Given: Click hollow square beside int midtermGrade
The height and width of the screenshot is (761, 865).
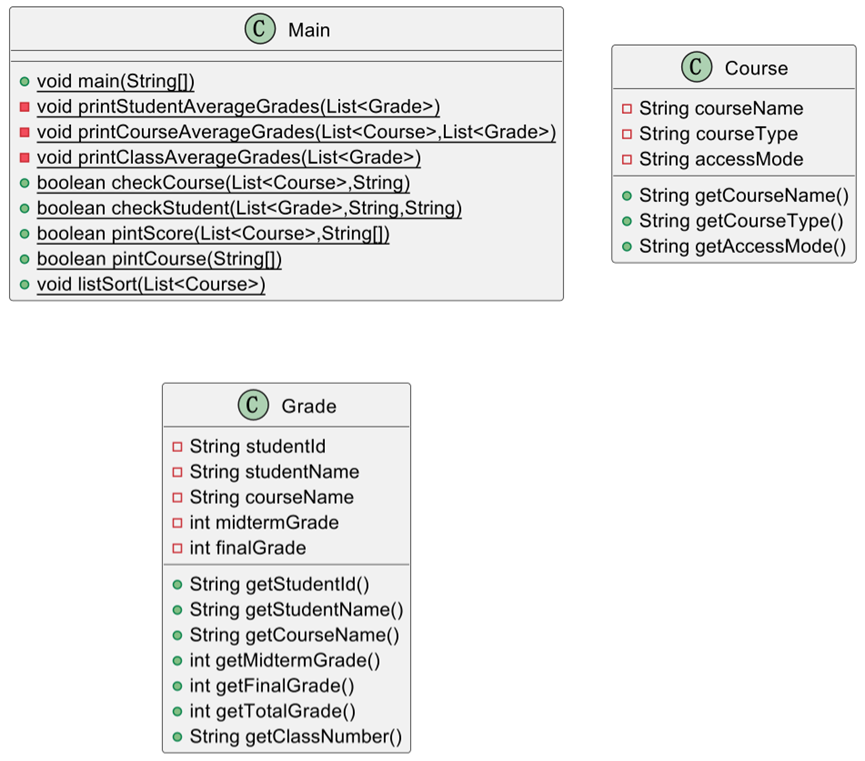Looking at the screenshot, I should (x=177, y=522).
